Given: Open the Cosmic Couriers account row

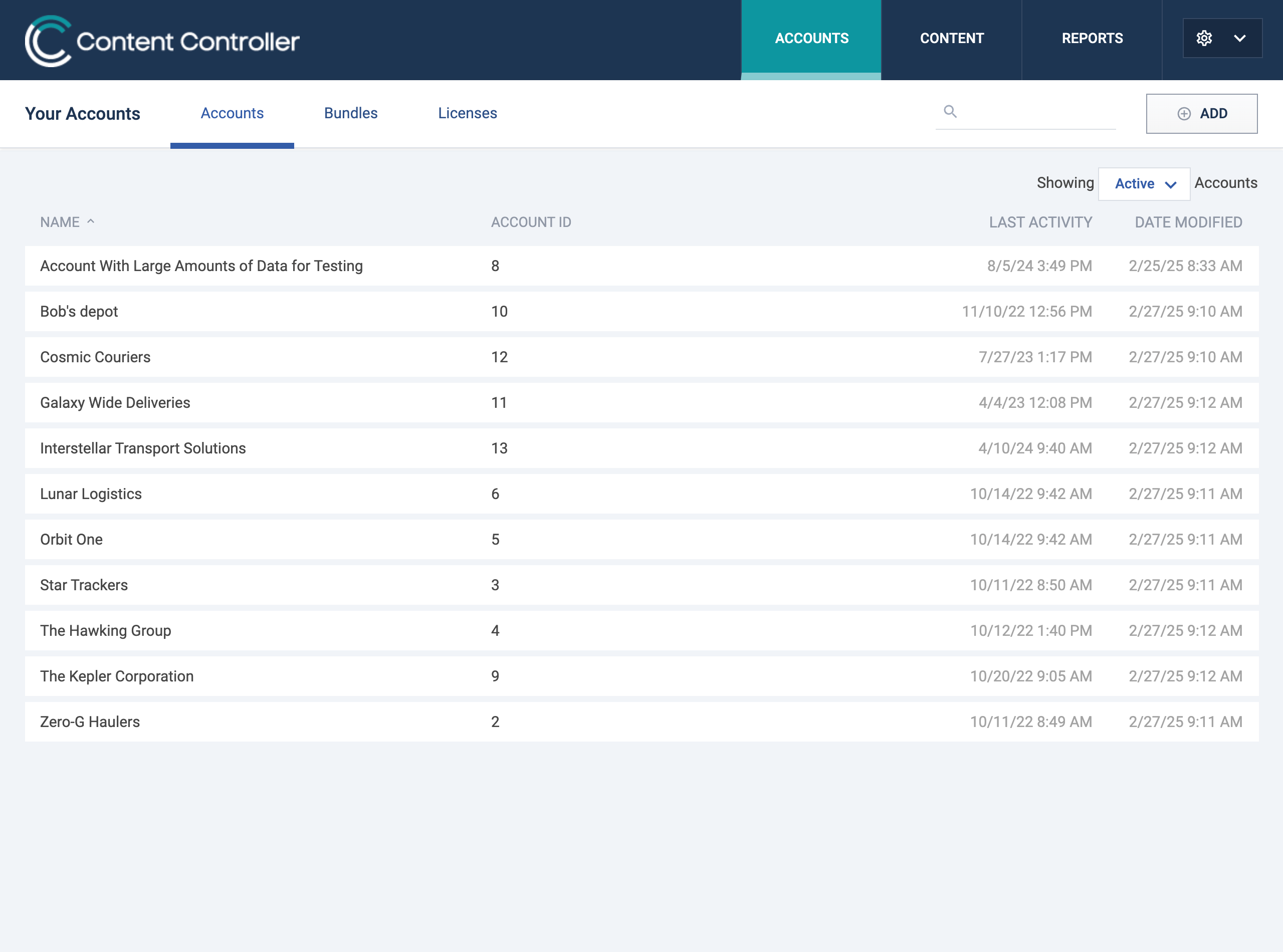Looking at the screenshot, I should [95, 357].
